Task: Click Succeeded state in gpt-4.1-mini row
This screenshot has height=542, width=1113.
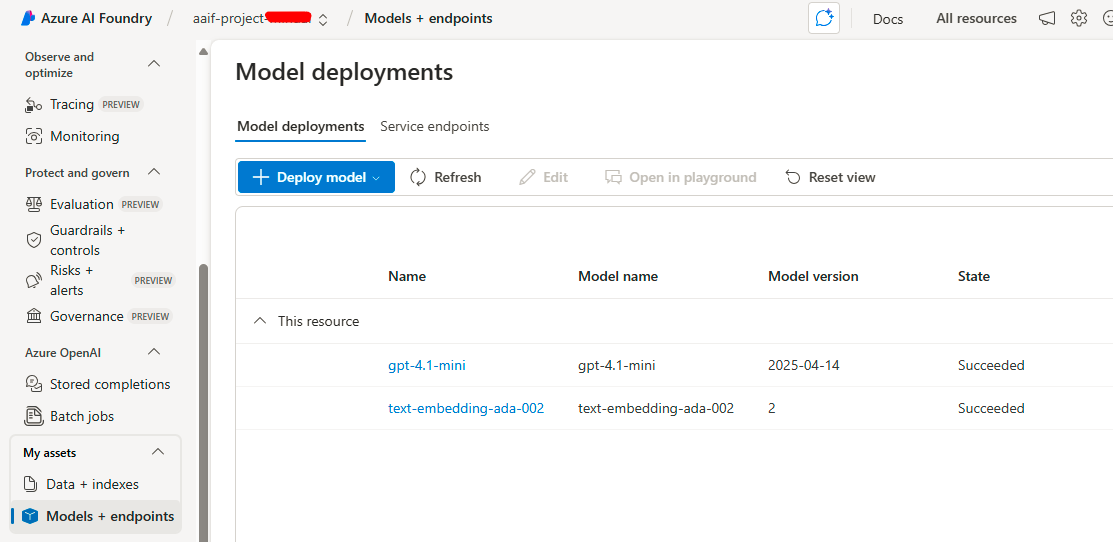Action: coord(991,365)
